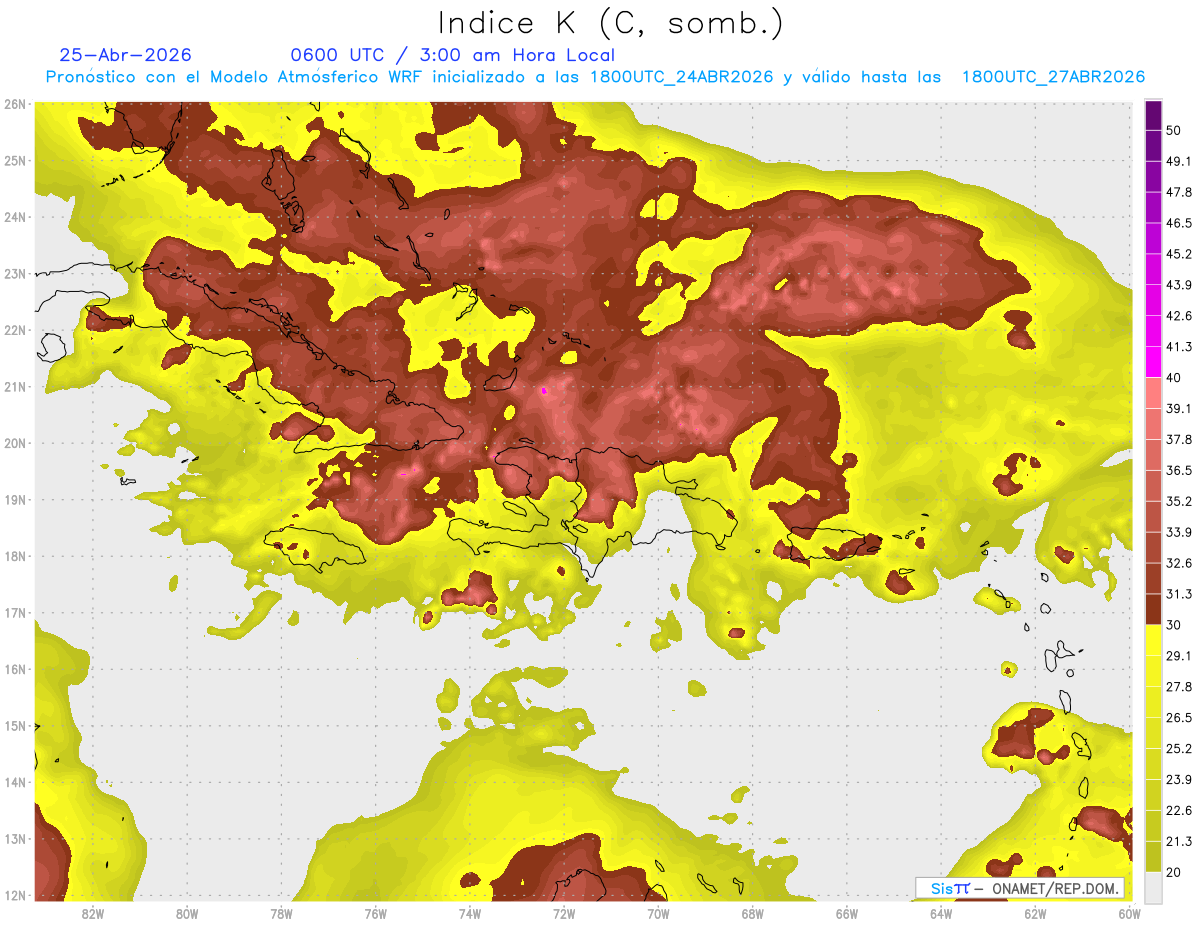Click the magenta 41.3 colorbar segment

[1153, 362]
